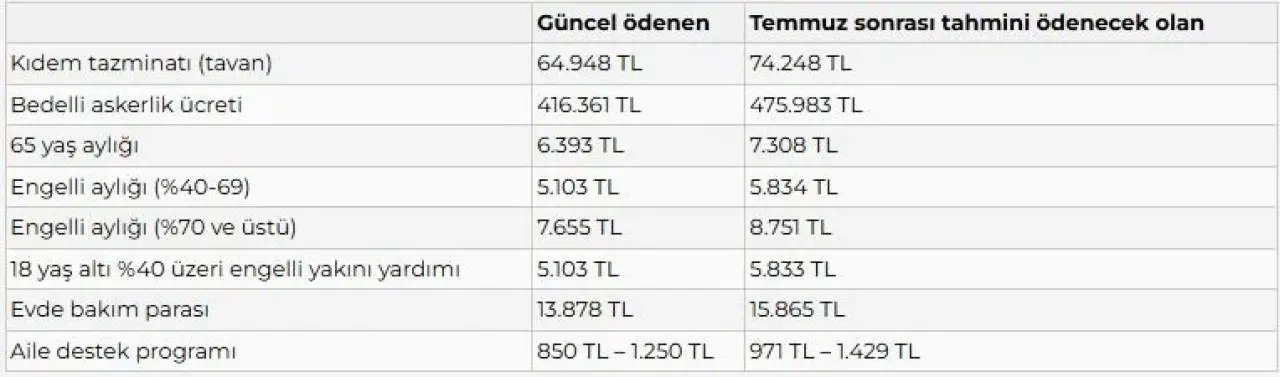Select 'Engelli aylığı (%40-69)' label
Screen dimensions: 1280x377
point(130,187)
